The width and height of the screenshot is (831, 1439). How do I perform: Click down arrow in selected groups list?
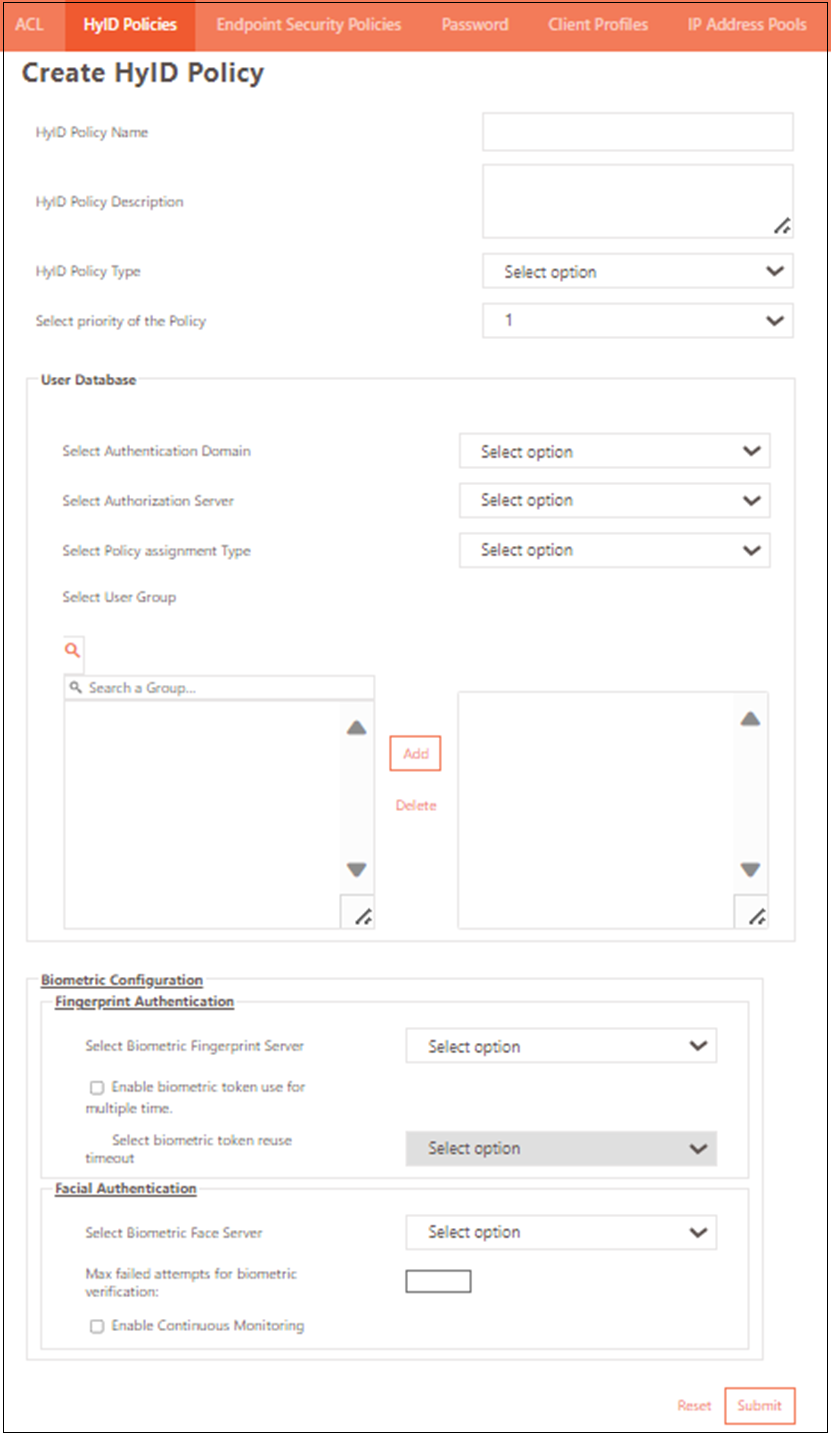pyautogui.click(x=750, y=869)
